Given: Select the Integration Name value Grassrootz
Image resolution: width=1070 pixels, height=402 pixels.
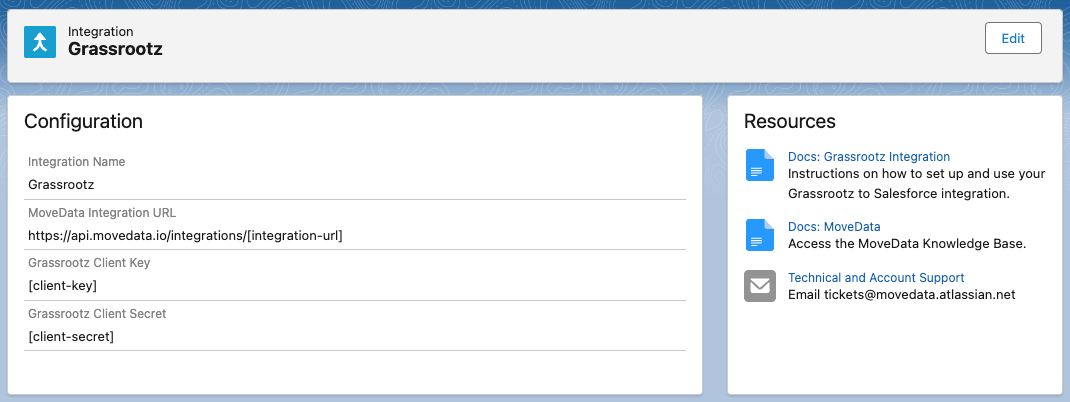Looking at the screenshot, I should click(x=61, y=185).
